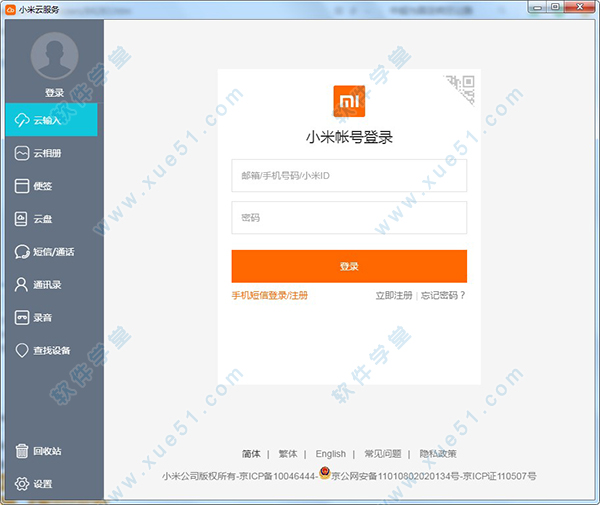The width and height of the screenshot is (600, 505).
Task: Focus the 密码 password field
Action: tap(349, 218)
